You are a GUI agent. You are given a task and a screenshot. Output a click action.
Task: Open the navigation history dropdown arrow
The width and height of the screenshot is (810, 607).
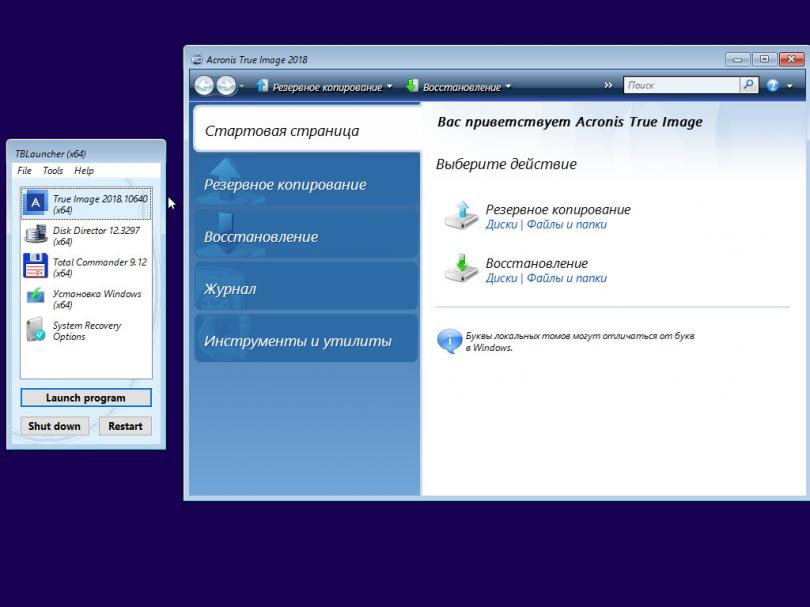[x=241, y=86]
